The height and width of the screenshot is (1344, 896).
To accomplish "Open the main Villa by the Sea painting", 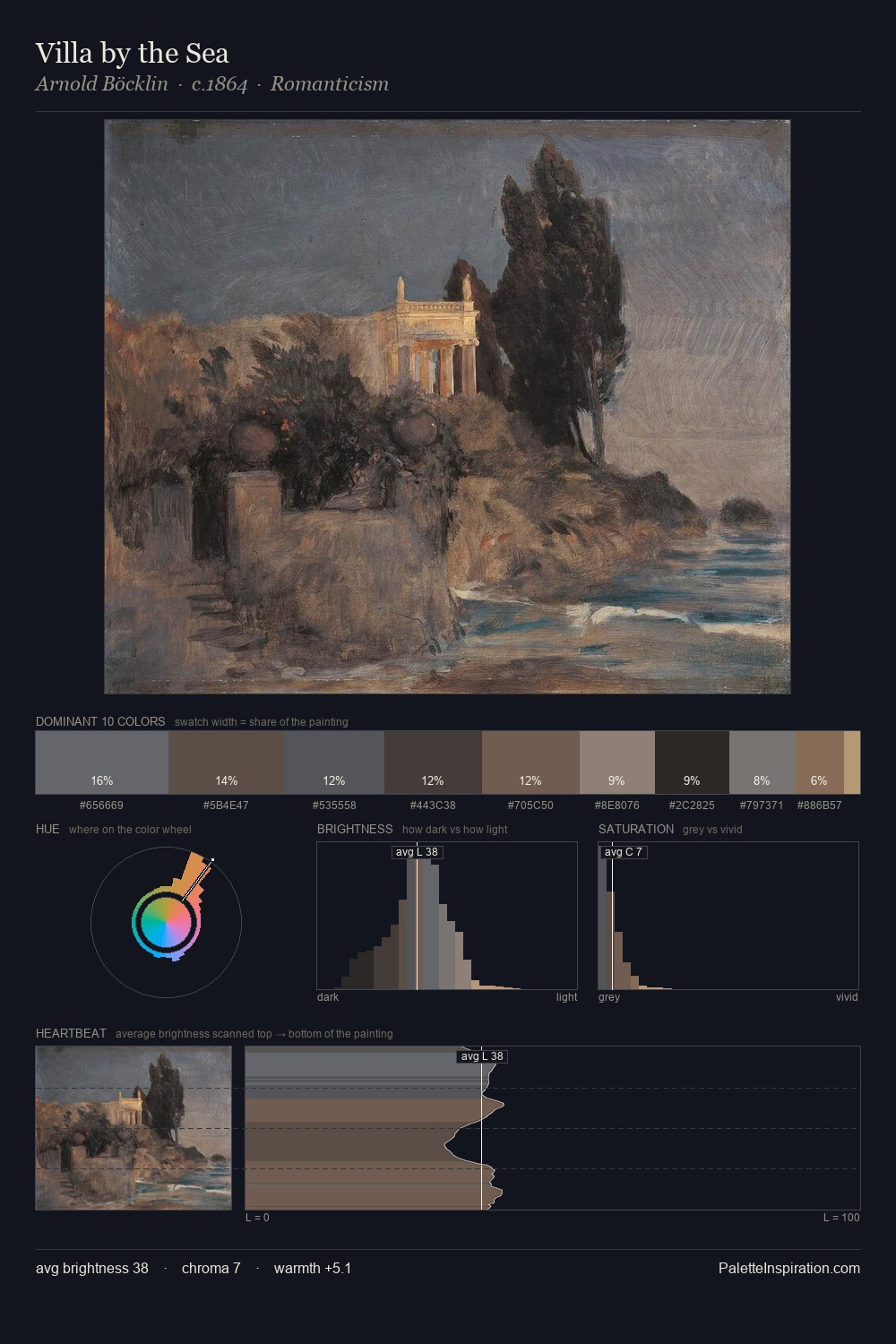I will click(447, 407).
